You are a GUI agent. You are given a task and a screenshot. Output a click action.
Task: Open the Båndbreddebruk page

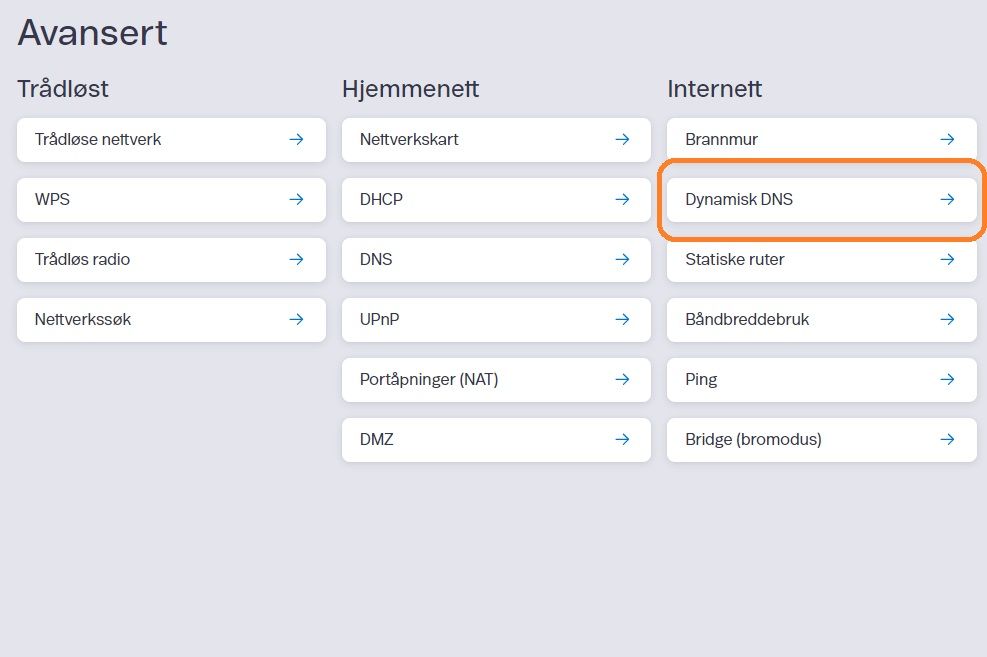(x=820, y=320)
